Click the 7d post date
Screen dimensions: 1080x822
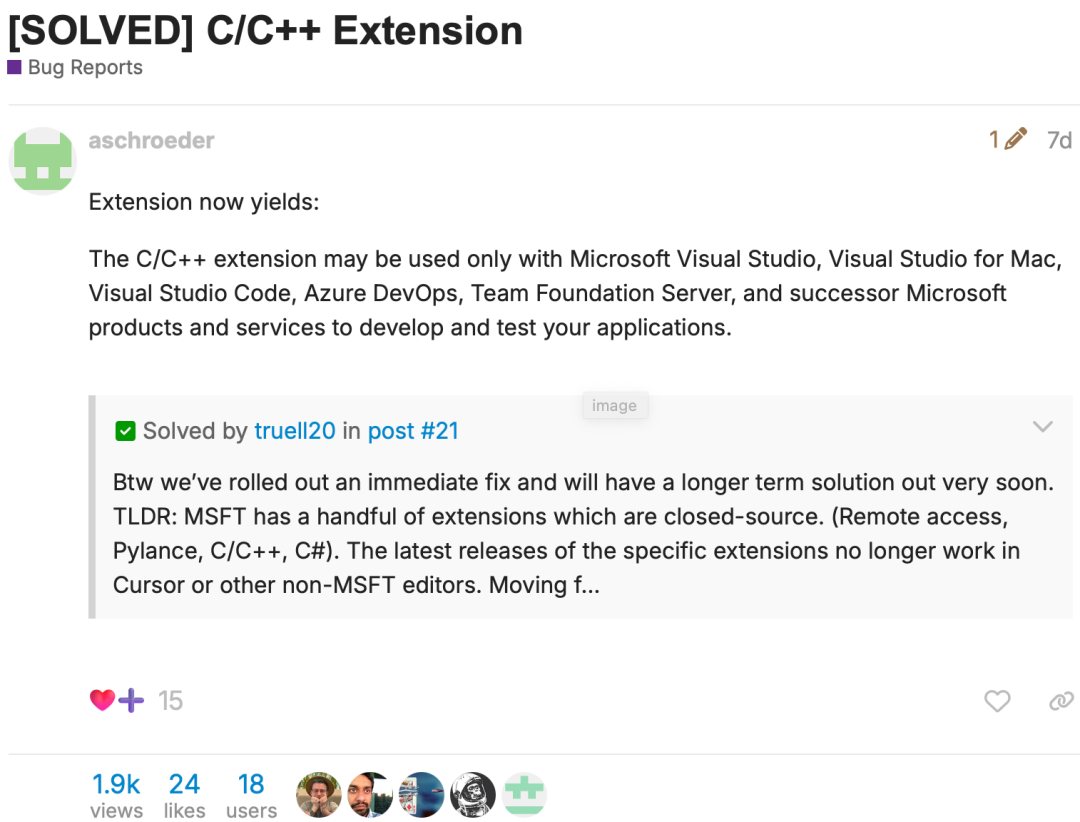(1059, 141)
